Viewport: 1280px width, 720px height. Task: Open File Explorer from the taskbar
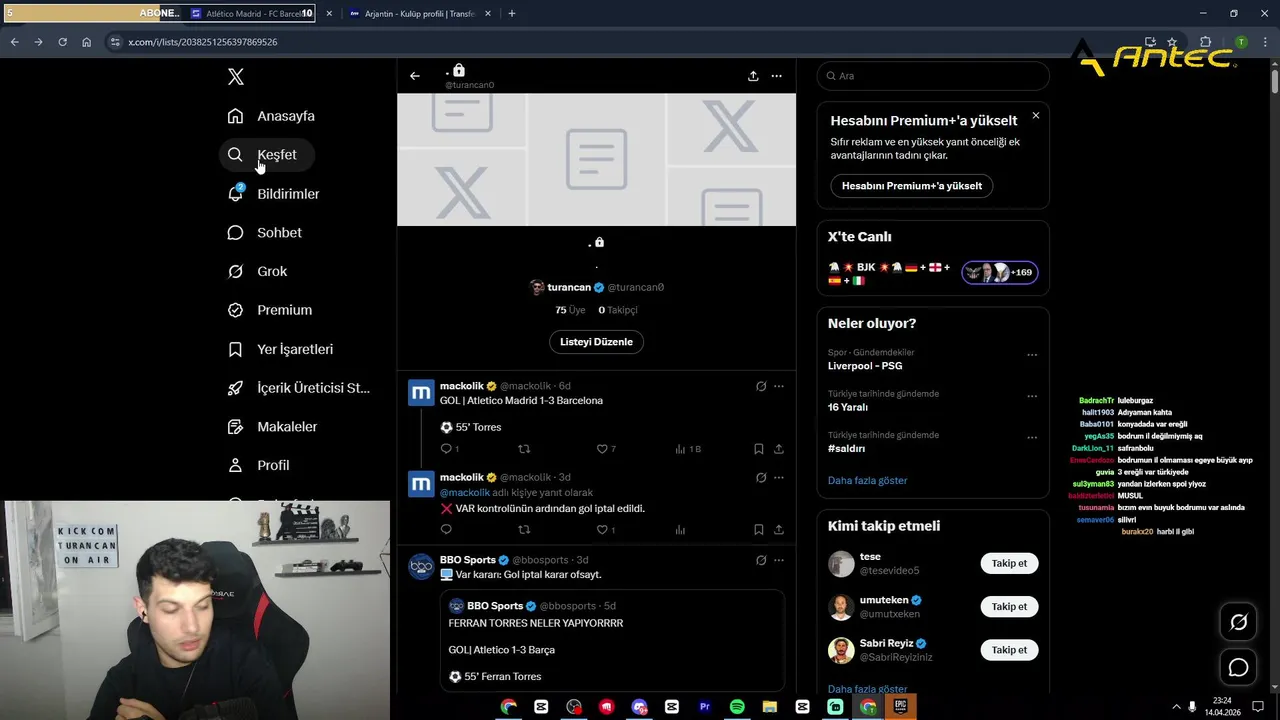tap(770, 707)
